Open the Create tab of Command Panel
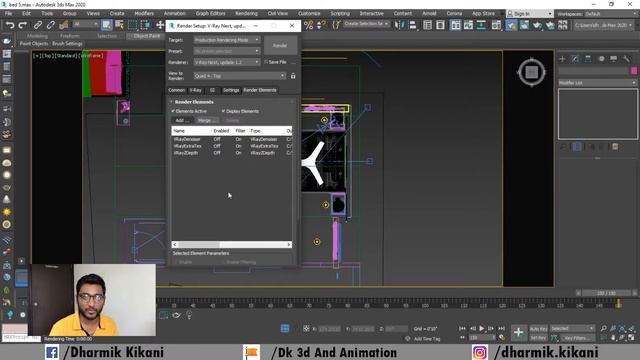The image size is (640, 360). point(562,59)
